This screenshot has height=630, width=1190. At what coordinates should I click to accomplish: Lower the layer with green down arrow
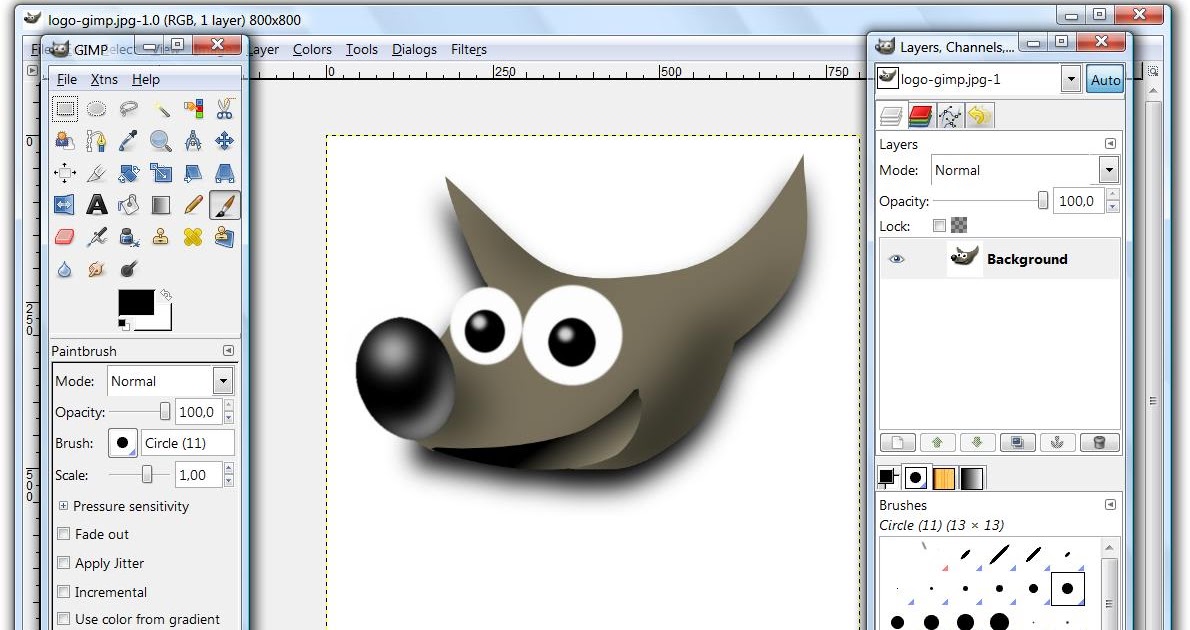coord(977,443)
